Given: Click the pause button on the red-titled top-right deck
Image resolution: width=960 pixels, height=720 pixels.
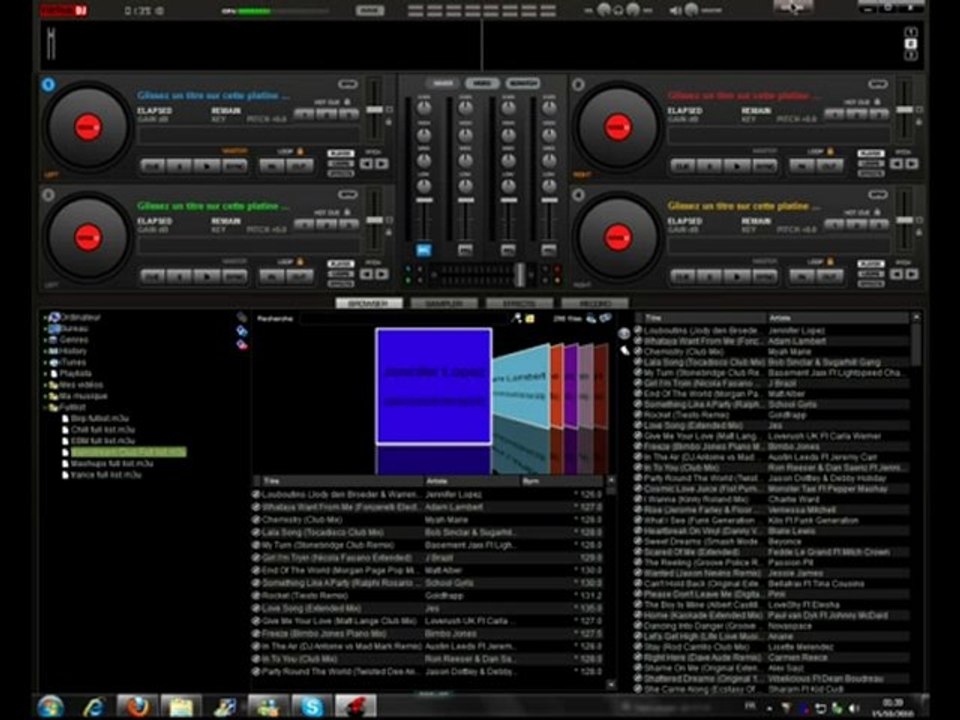Looking at the screenshot, I should (x=710, y=165).
